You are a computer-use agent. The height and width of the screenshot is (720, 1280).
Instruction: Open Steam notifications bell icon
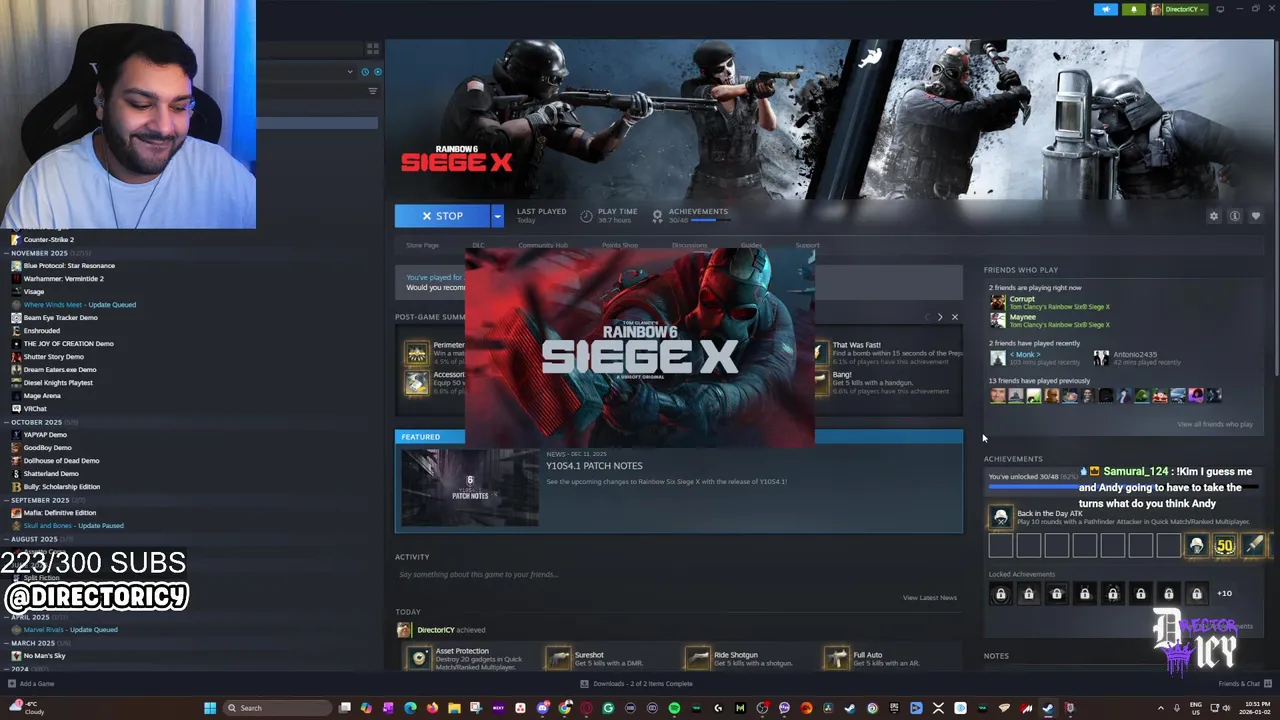pyautogui.click(x=1134, y=9)
